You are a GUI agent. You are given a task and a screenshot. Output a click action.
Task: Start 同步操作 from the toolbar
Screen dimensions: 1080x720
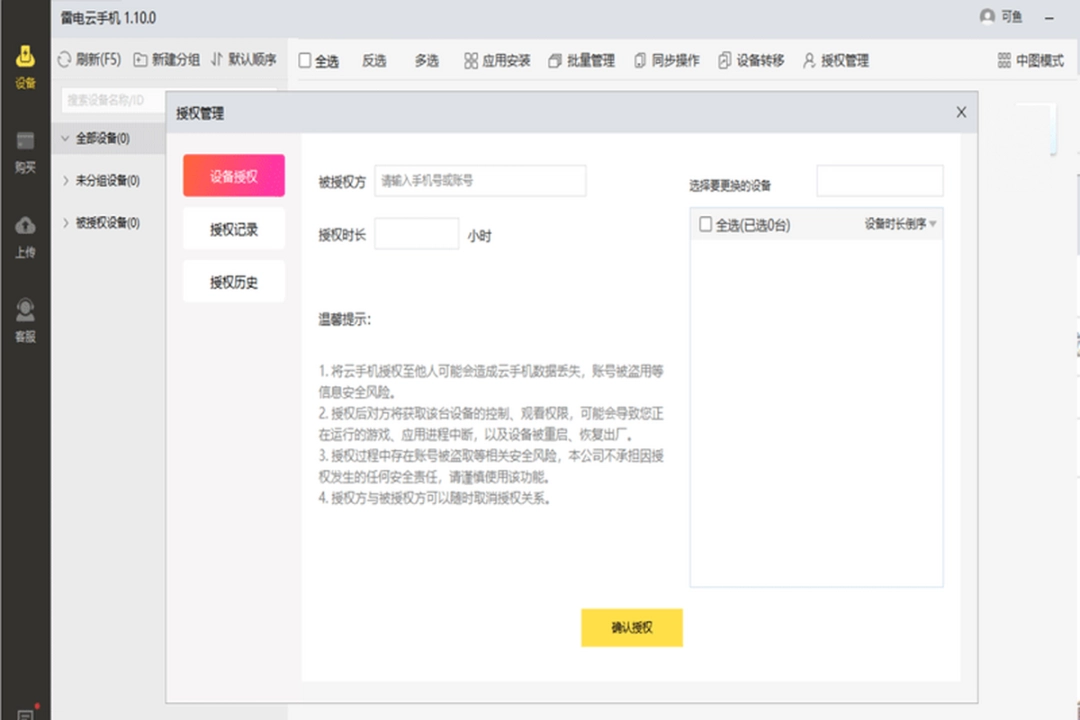point(666,60)
